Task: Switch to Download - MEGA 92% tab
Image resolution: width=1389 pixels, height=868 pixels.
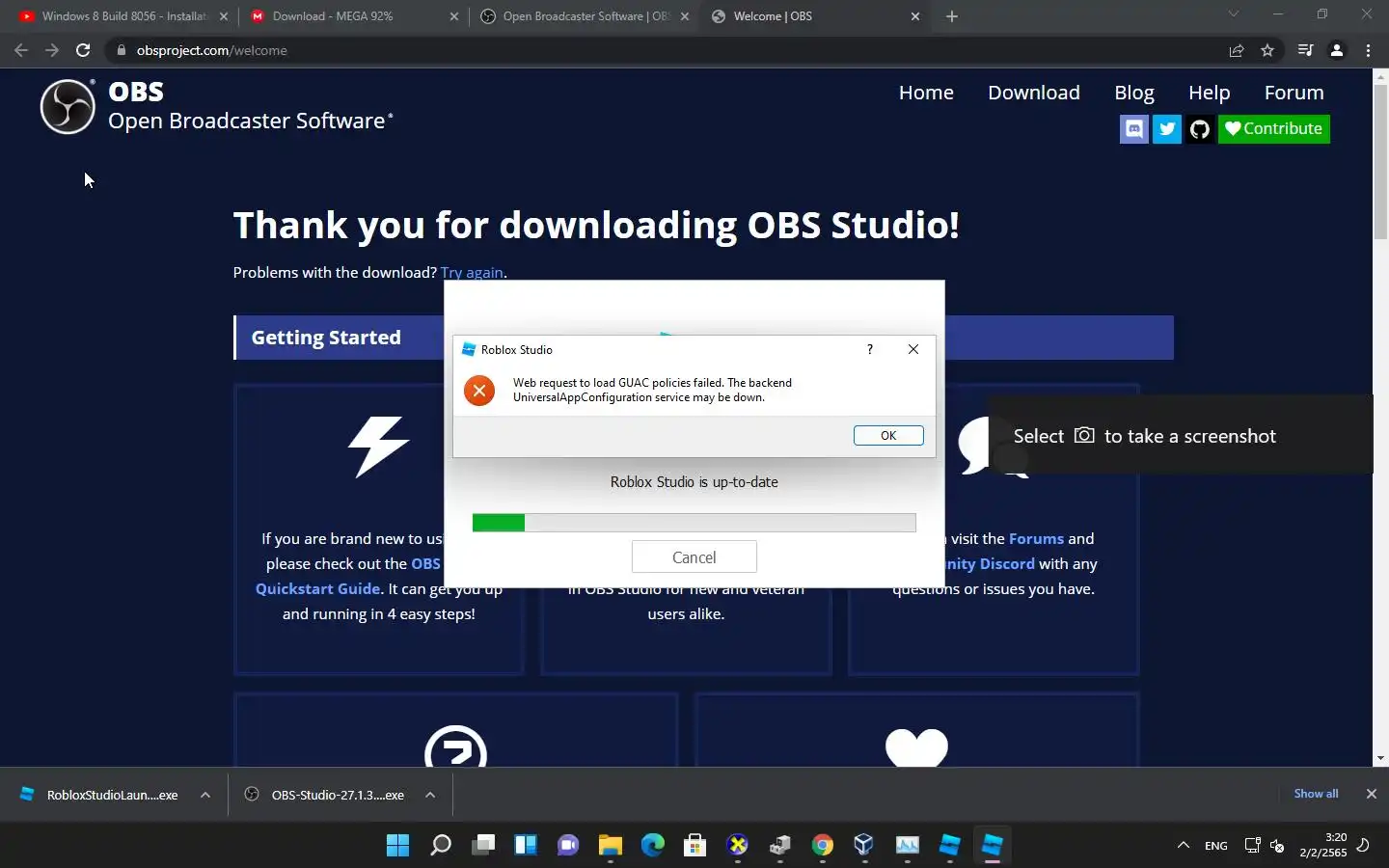Action: [x=353, y=16]
